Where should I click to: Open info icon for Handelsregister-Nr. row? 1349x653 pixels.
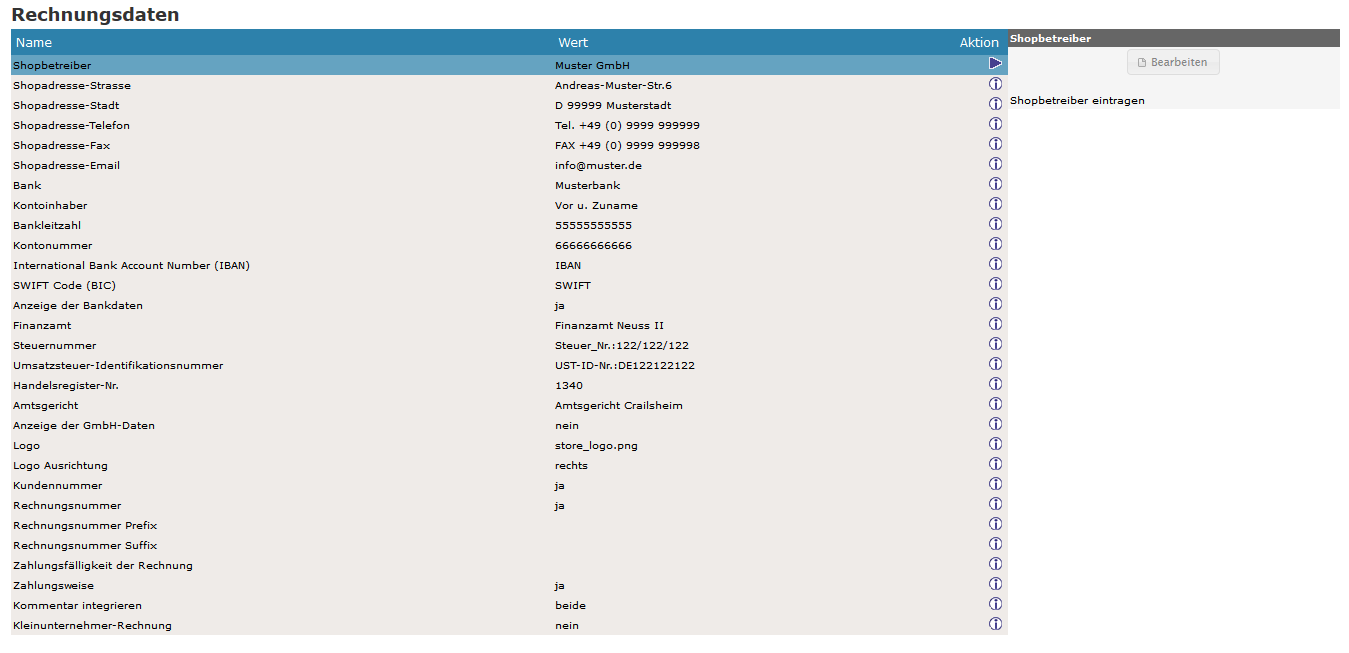click(995, 384)
